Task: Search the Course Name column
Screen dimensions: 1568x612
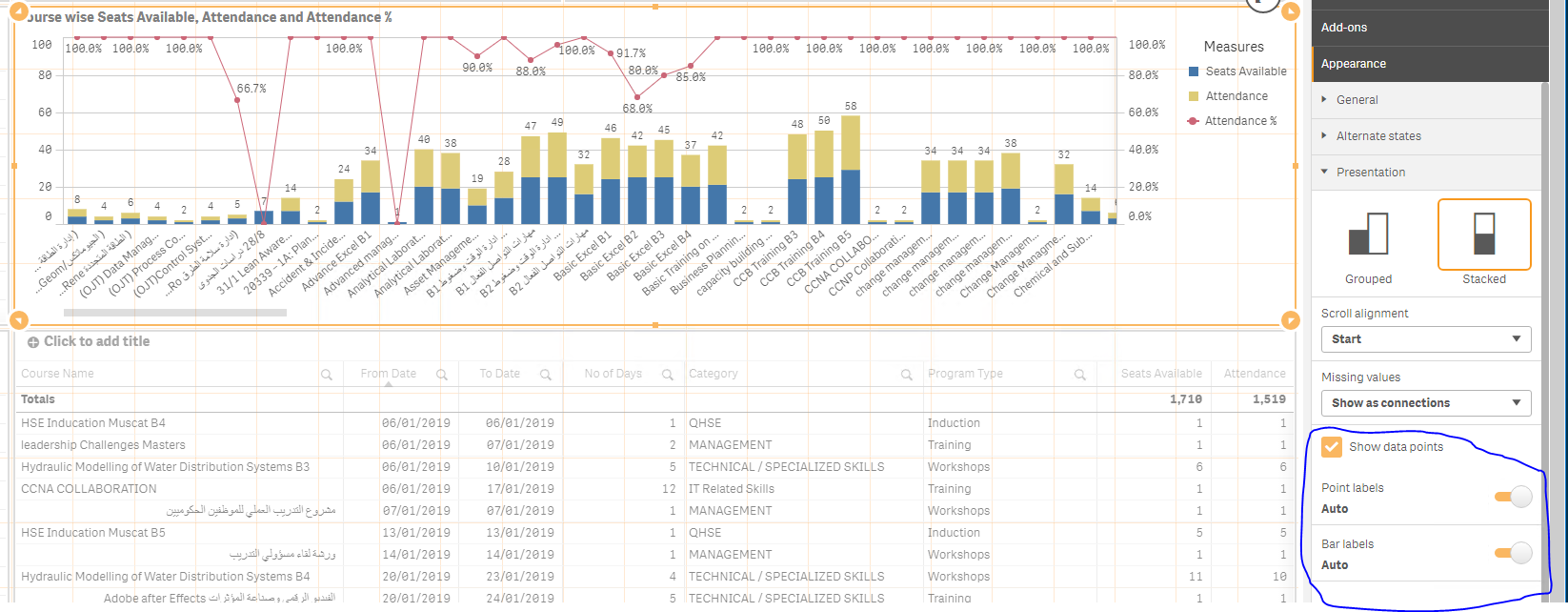Action: coord(327,375)
